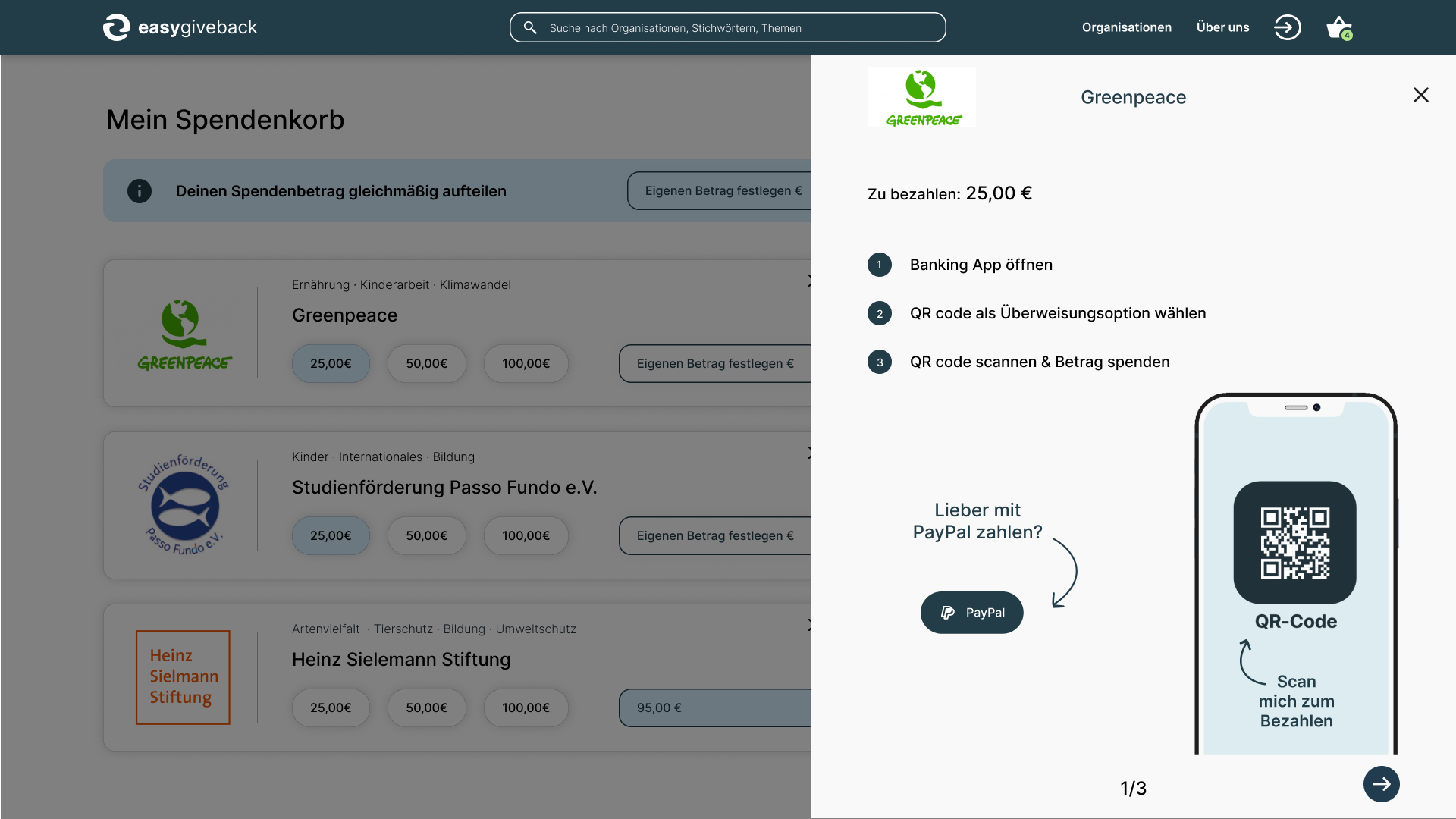Click 'QR code als Überweisungsoption wählen' text
The image size is (1456, 819).
[x=1058, y=313]
